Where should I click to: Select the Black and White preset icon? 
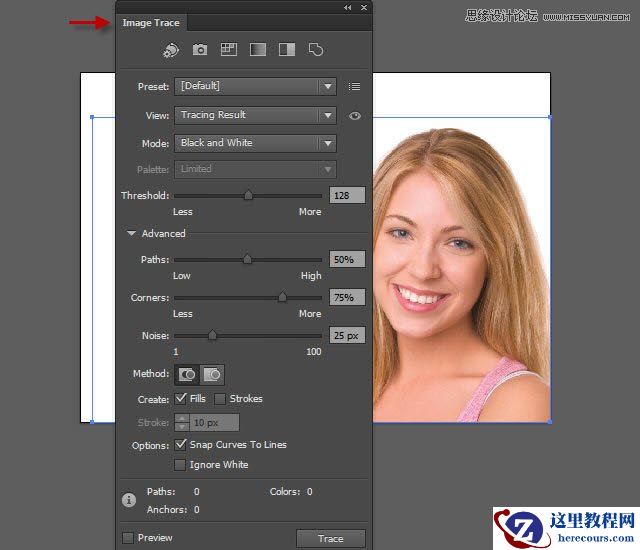286,49
